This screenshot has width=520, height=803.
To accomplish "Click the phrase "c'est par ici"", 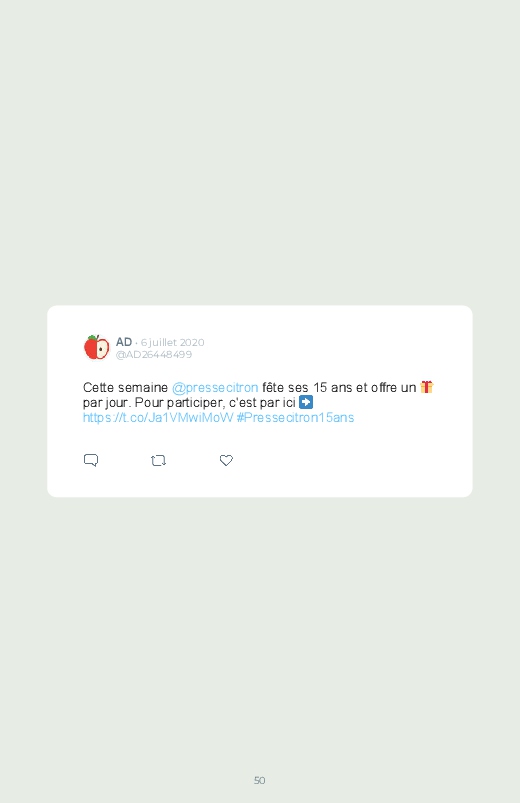I will click(x=262, y=402).
